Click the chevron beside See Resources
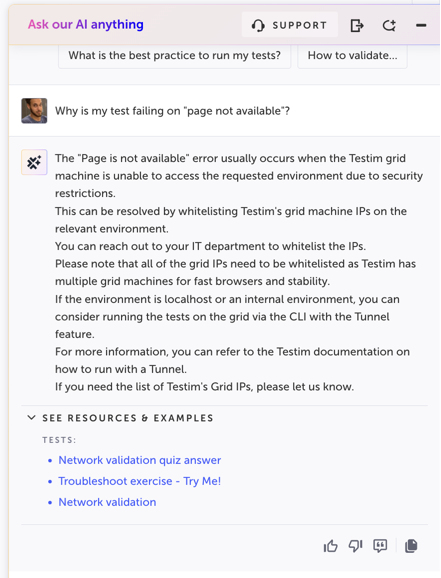 [32, 418]
